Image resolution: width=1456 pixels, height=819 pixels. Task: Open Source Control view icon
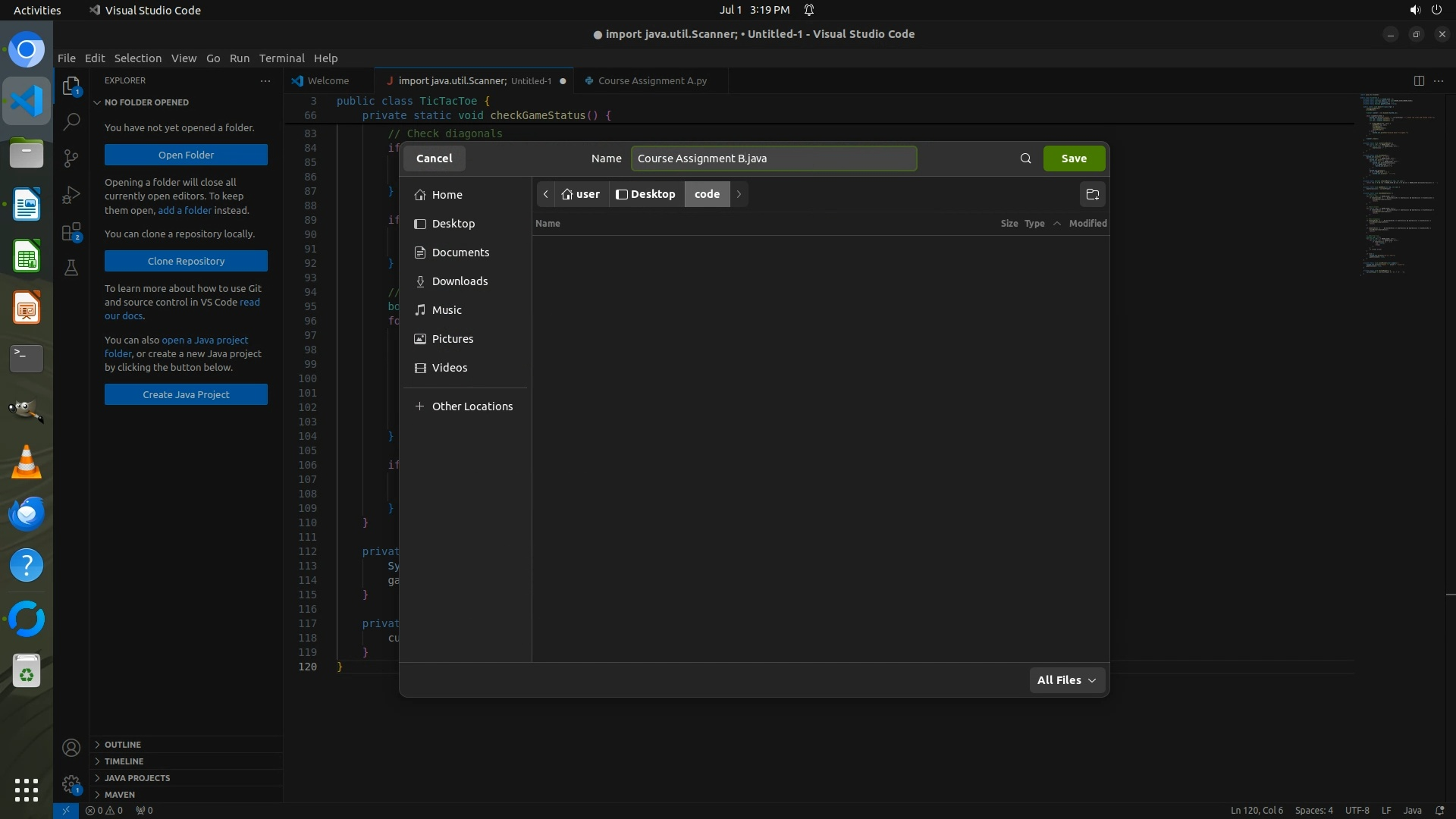coord(71,158)
